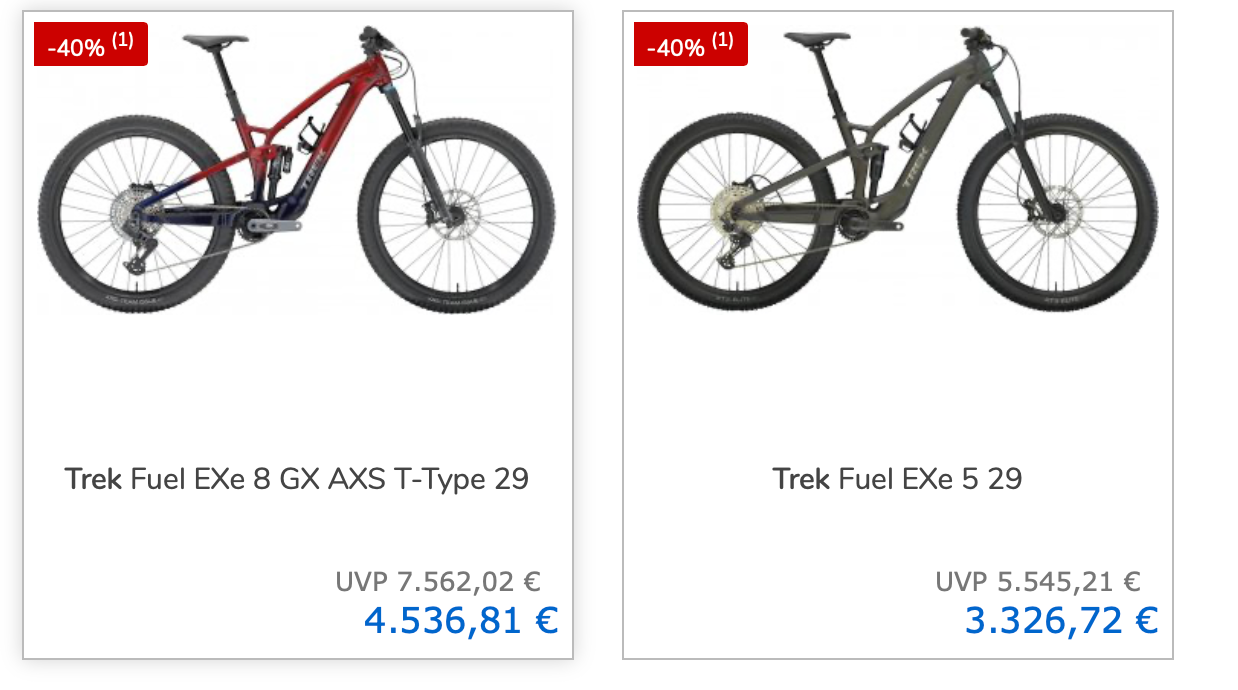Viewport: 1238px width, 690px height.
Task: Click the -40% badge on the olive bike card
Action: click(676, 46)
